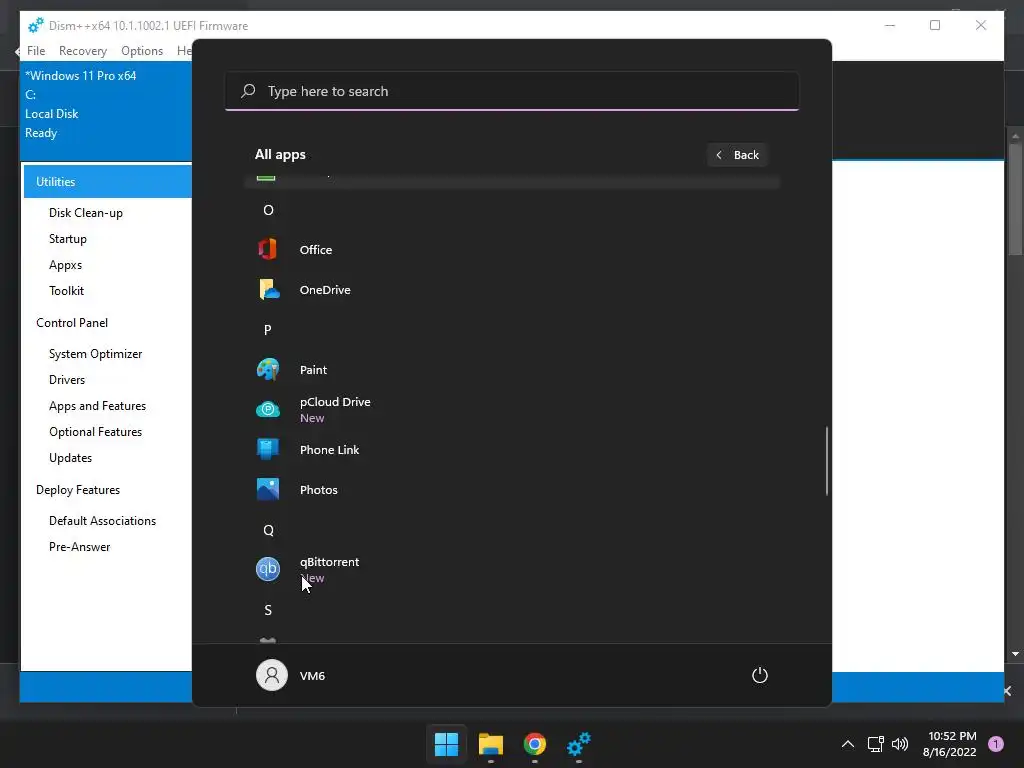The image size is (1024, 768).
Task: Jump to the letter Q section header
Action: tap(268, 530)
